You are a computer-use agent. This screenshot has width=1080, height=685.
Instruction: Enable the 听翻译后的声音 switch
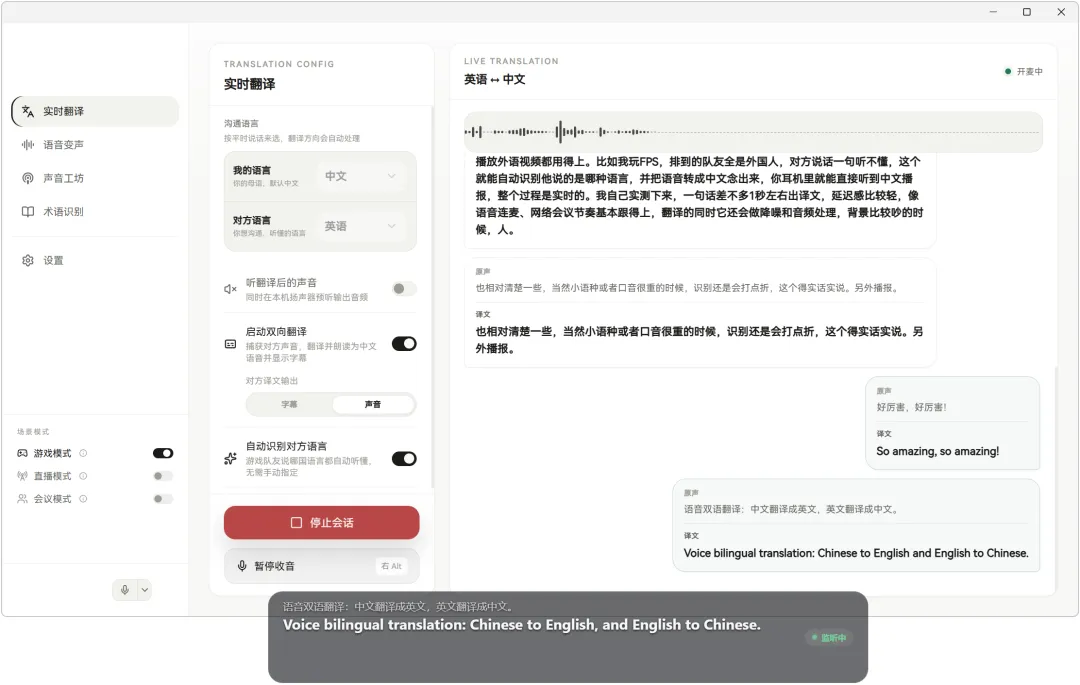404,288
